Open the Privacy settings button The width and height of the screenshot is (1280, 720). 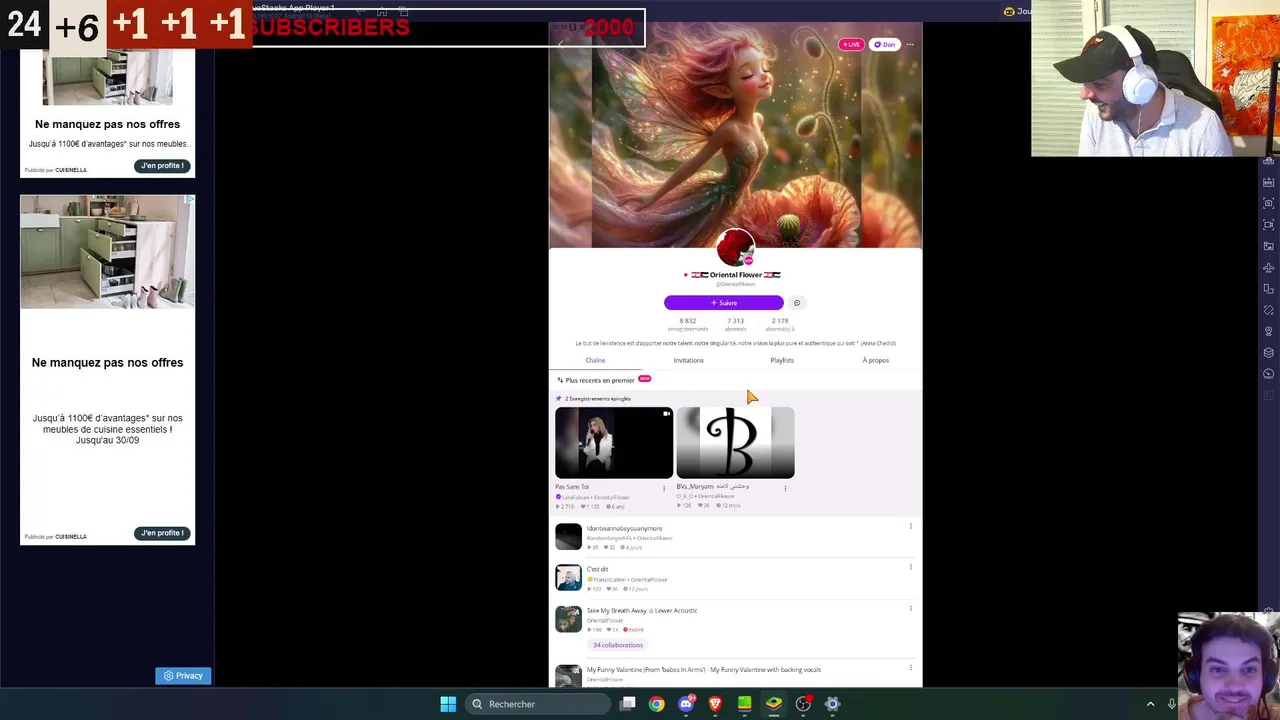(183, 676)
